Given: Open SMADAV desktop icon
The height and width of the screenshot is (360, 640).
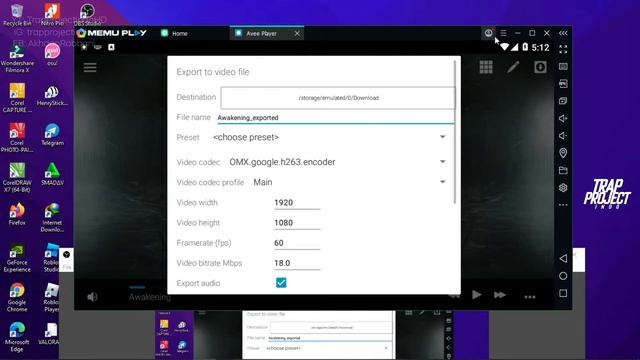Looking at the screenshot, I should 52,175.
